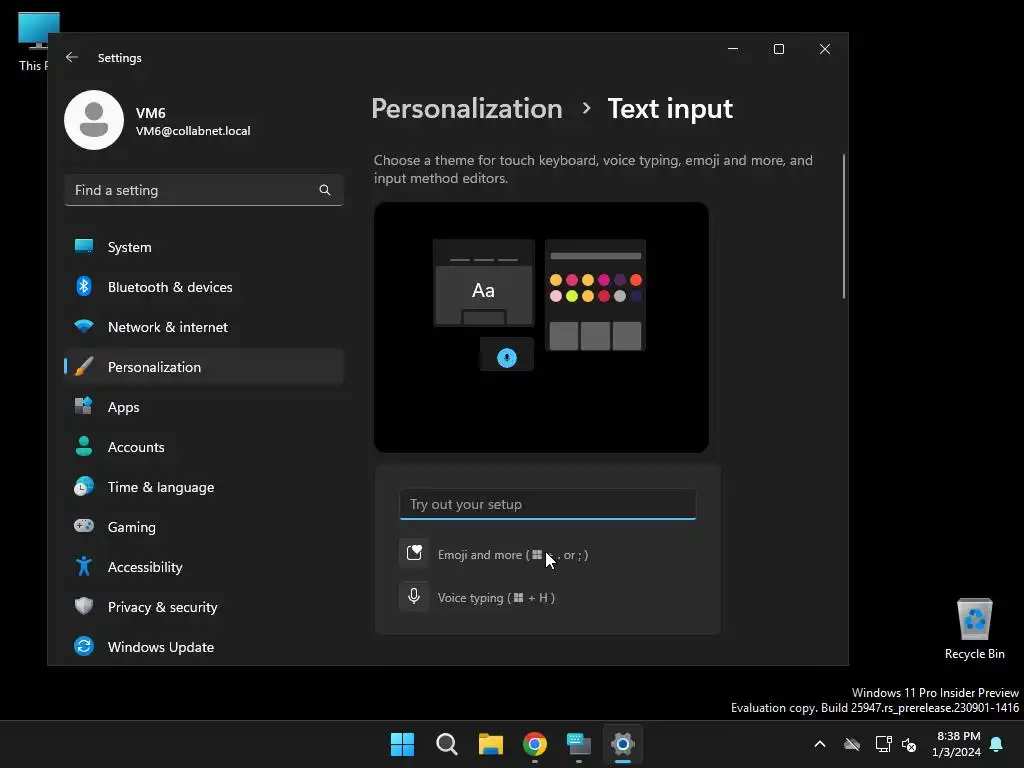1024x768 pixels.
Task: Click the muted volume icon in system tray
Action: pos(909,744)
